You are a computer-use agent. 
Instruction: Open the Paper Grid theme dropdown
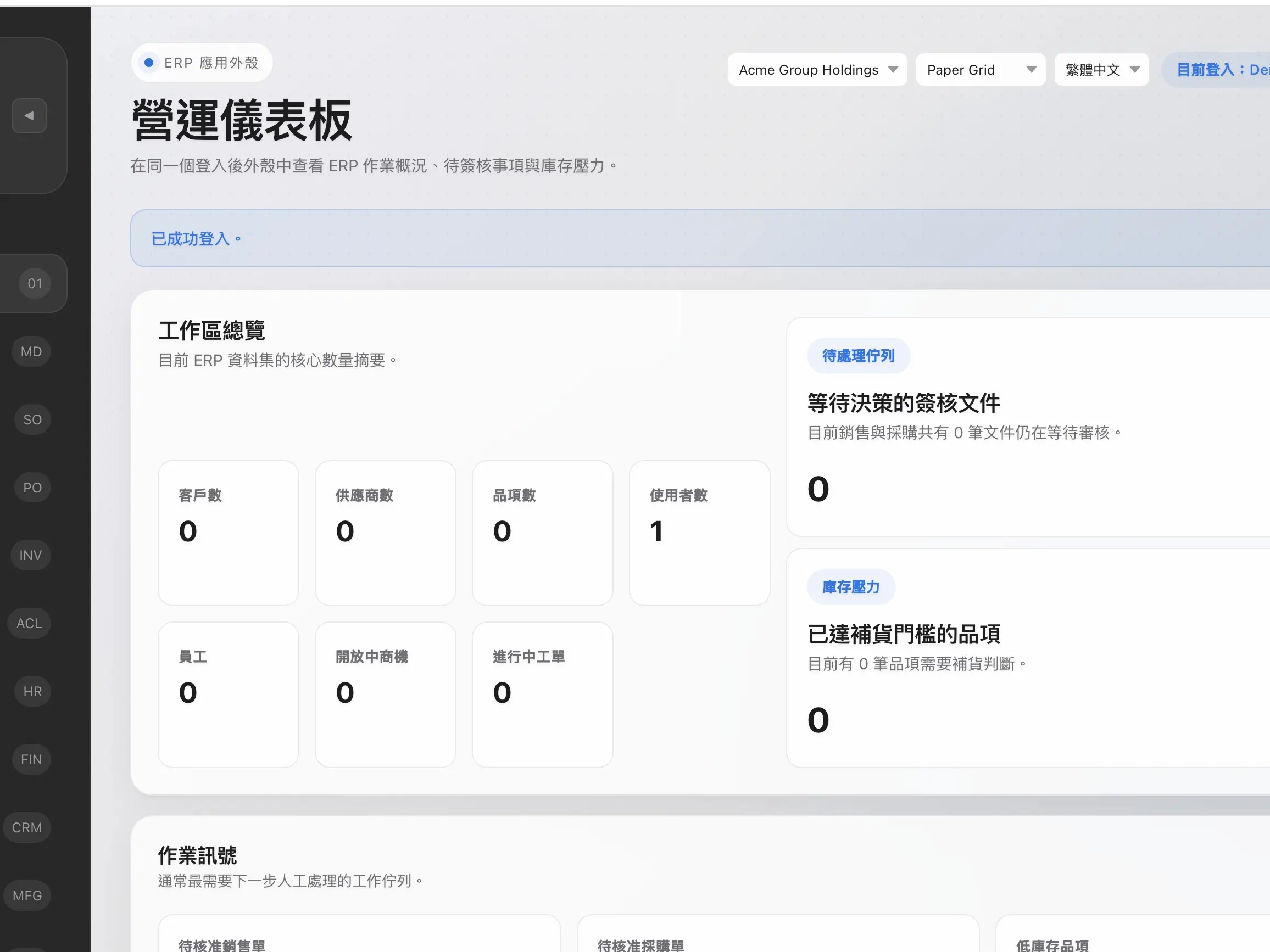pos(980,69)
